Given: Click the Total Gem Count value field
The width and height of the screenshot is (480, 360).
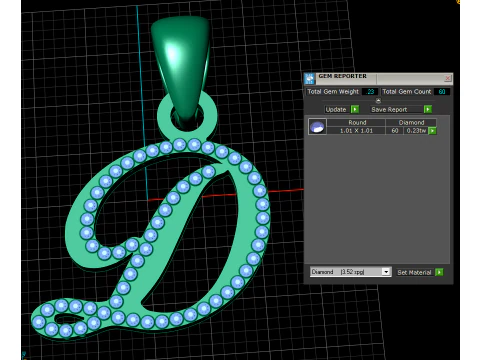Looking at the screenshot, I should coord(442,92).
